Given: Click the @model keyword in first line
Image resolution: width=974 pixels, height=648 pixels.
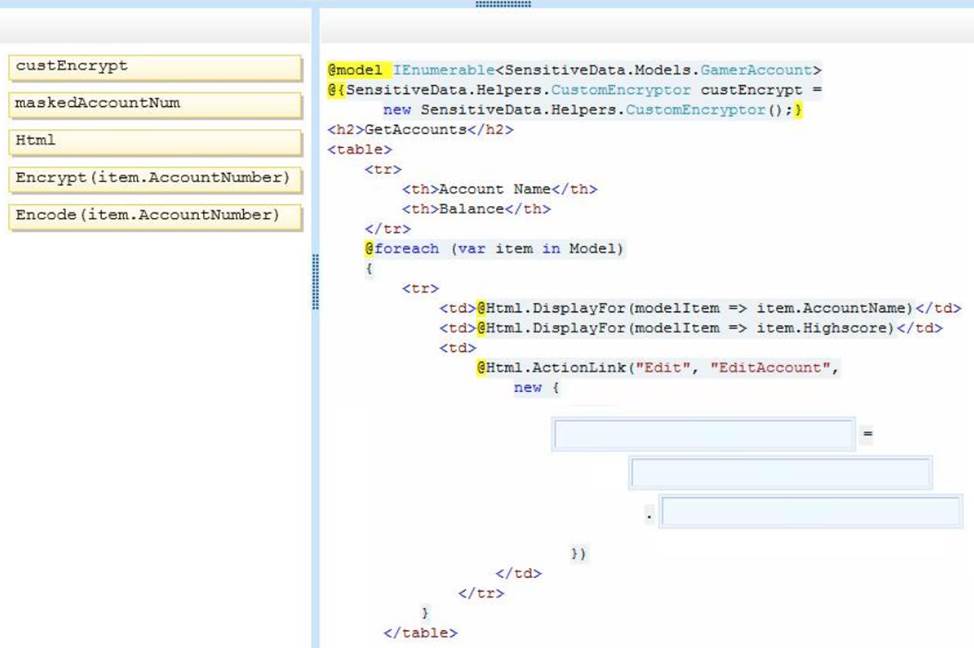Looking at the screenshot, I should click(x=355, y=70).
